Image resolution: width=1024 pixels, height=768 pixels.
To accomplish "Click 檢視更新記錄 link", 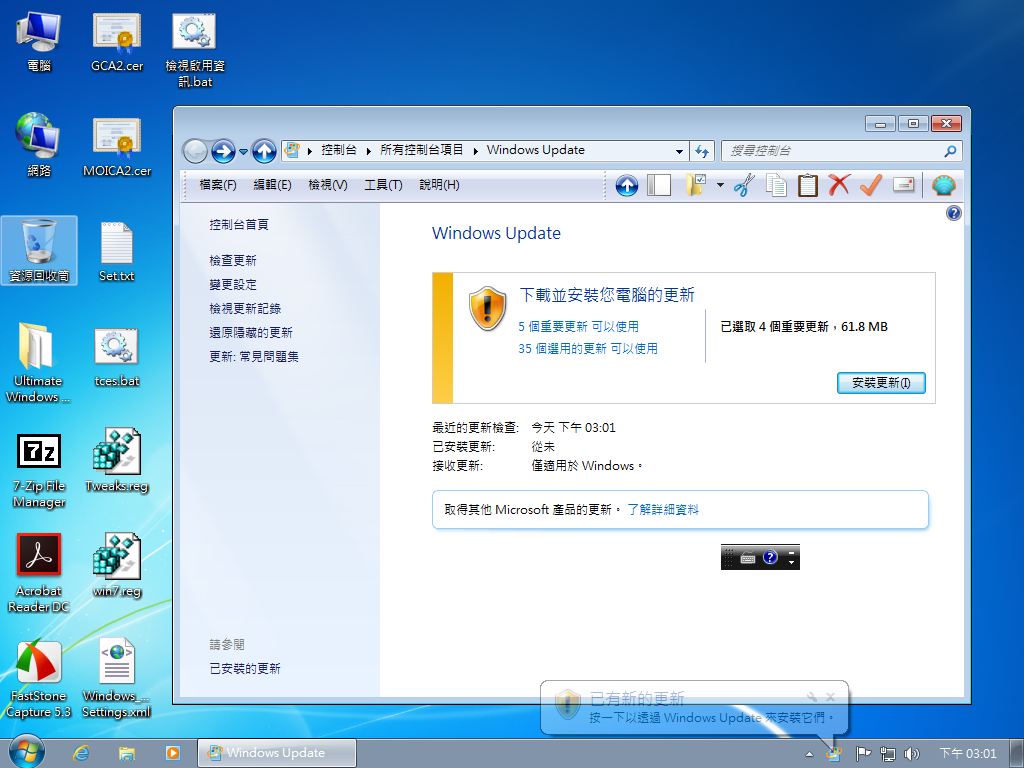I will [x=245, y=308].
